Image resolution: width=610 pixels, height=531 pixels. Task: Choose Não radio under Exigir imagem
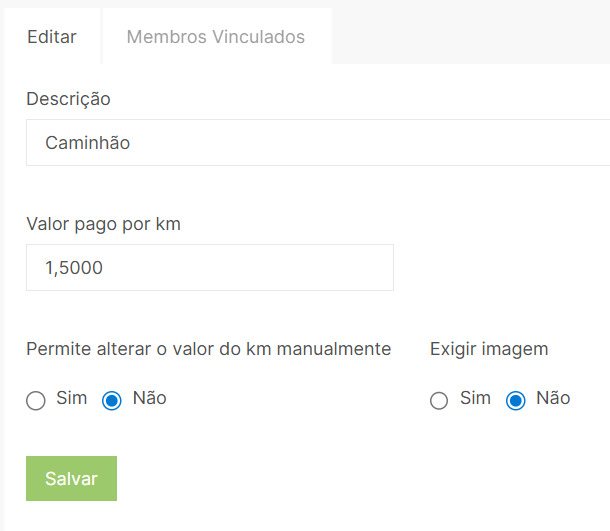tap(516, 401)
